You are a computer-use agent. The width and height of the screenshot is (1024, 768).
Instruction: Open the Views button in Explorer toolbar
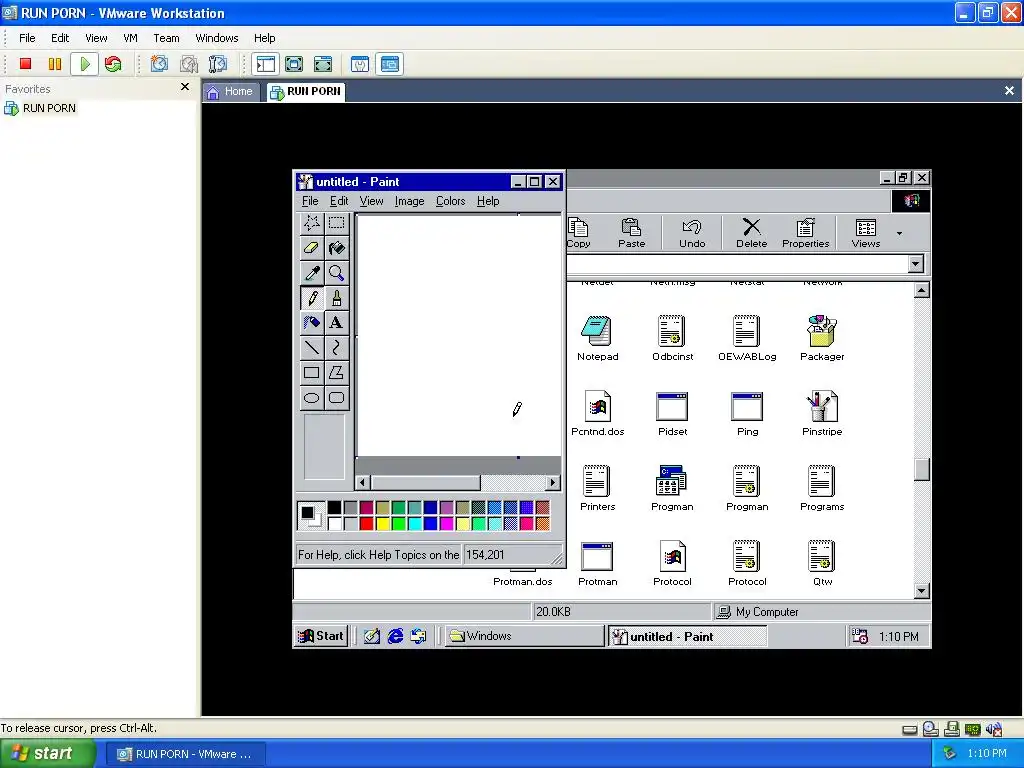pos(866,233)
